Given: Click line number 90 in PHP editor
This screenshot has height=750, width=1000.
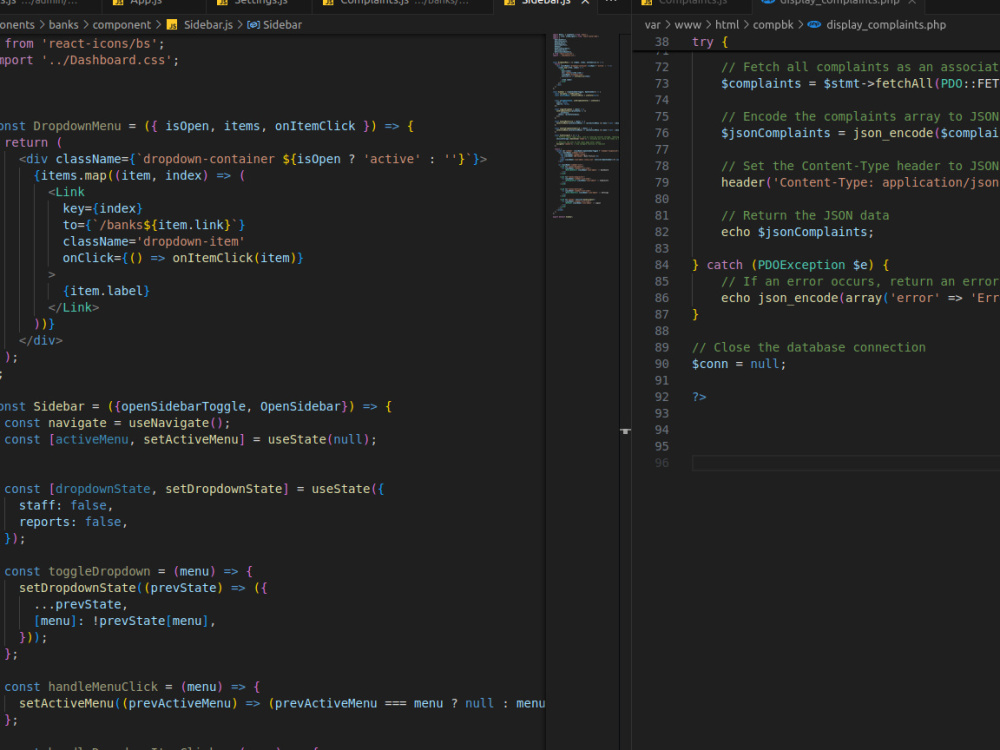Looking at the screenshot, I should pos(662,364).
